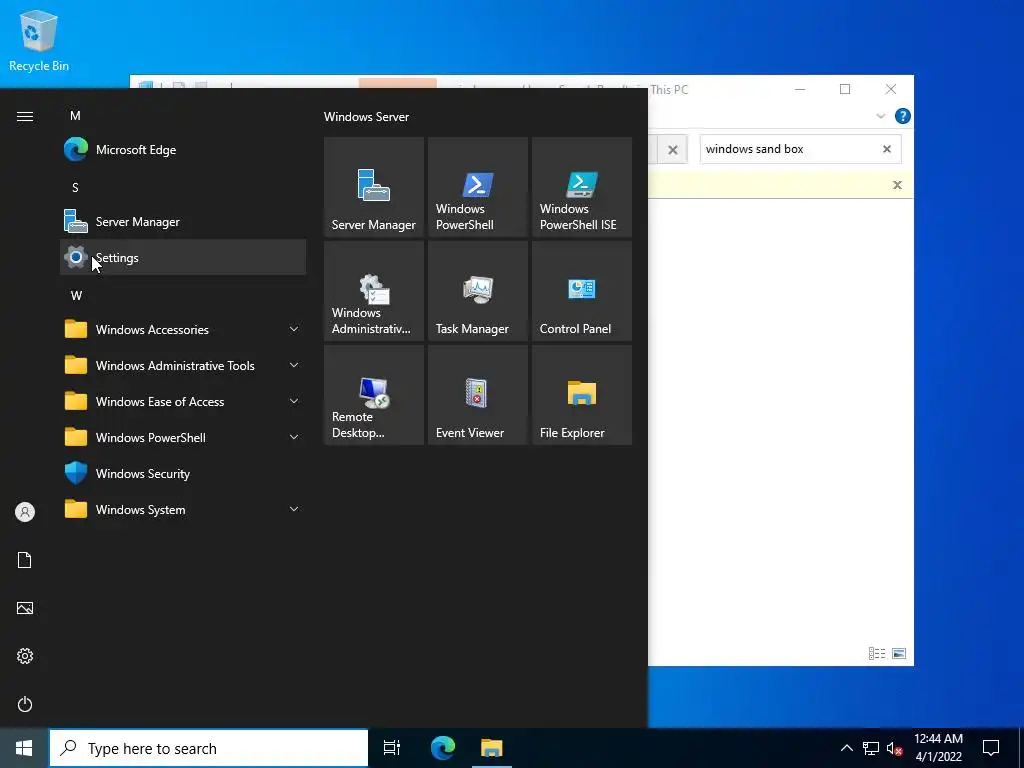Clear the Explorer address bar entry

pos(673,150)
